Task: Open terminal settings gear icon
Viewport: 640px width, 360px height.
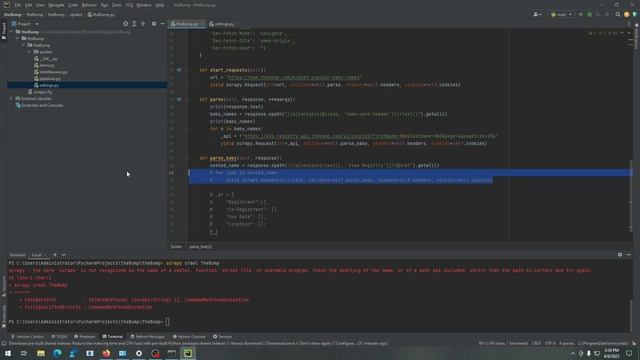Action: [620, 255]
